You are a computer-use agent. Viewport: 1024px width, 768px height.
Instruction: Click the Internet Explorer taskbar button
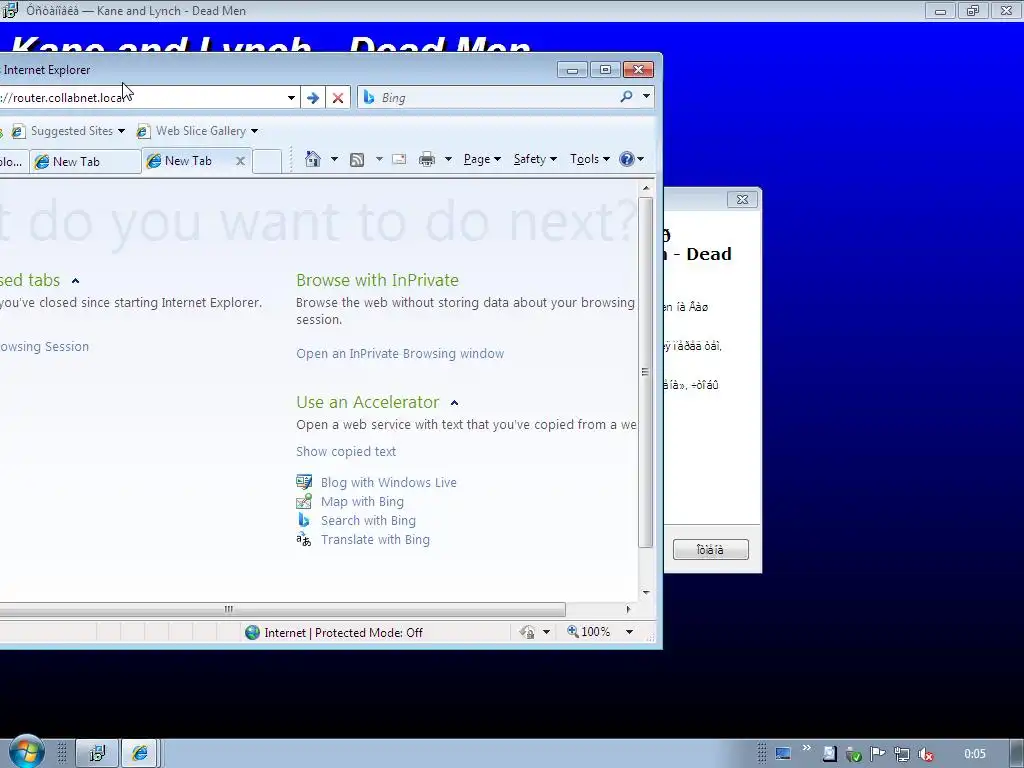[139, 754]
